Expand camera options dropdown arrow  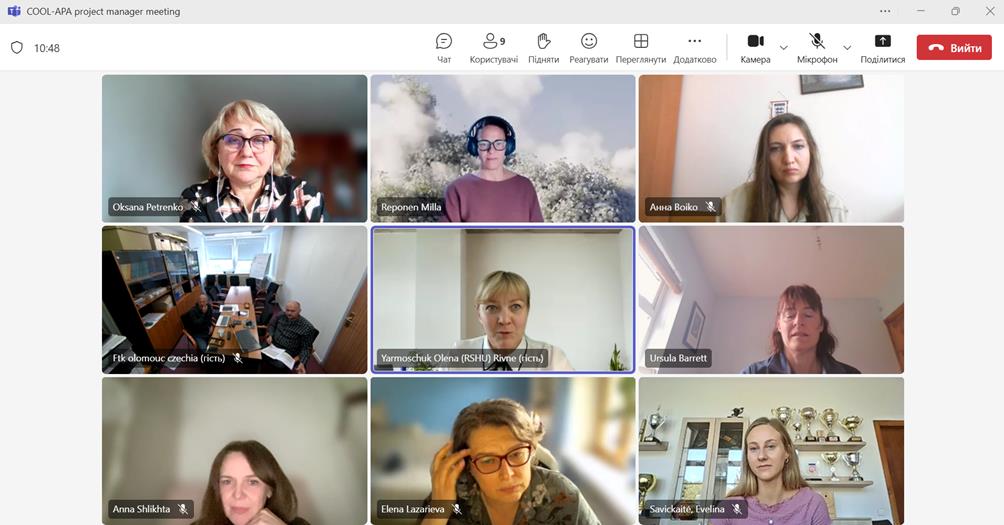click(783, 47)
